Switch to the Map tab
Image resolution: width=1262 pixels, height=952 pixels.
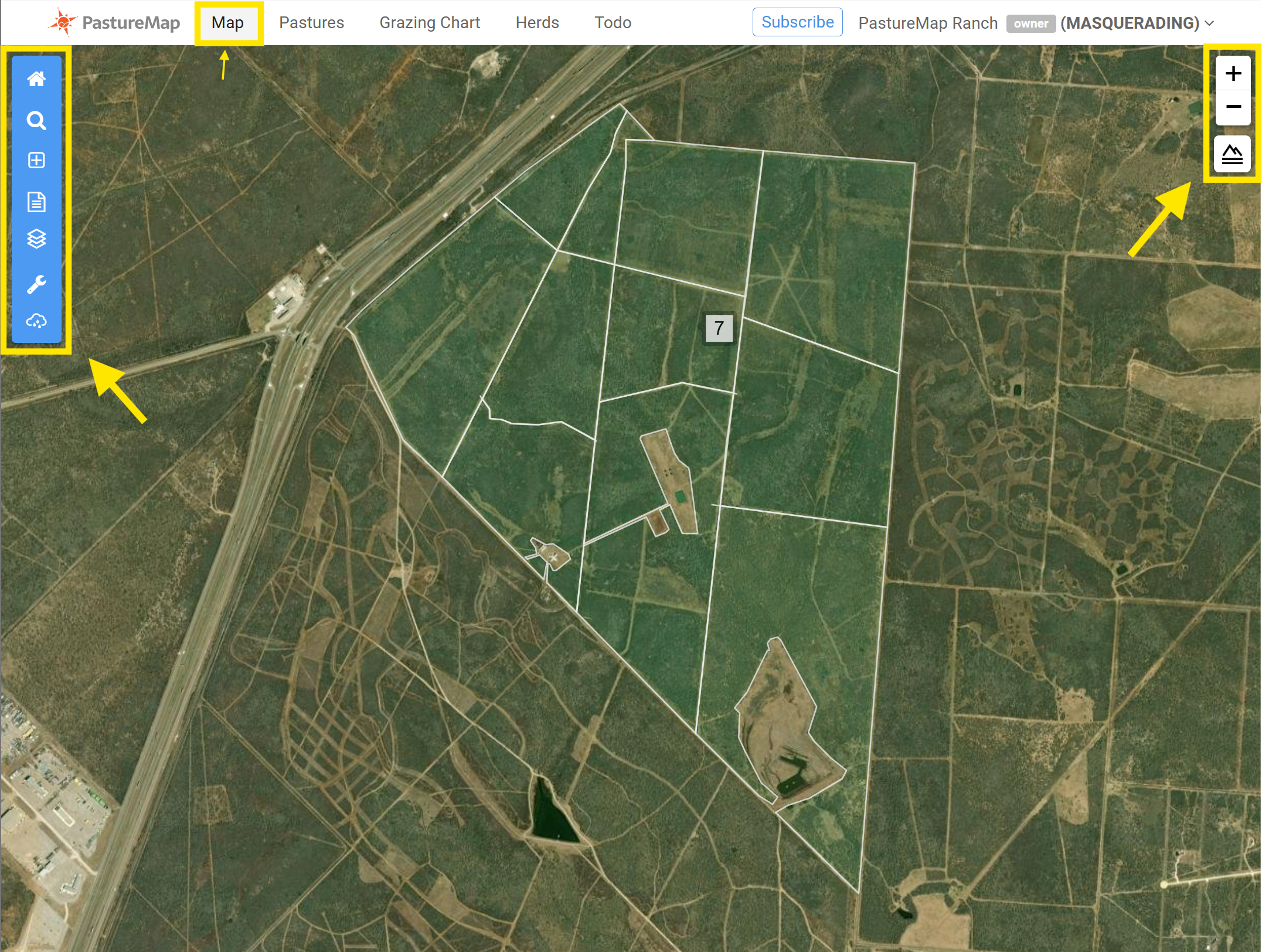tap(228, 23)
